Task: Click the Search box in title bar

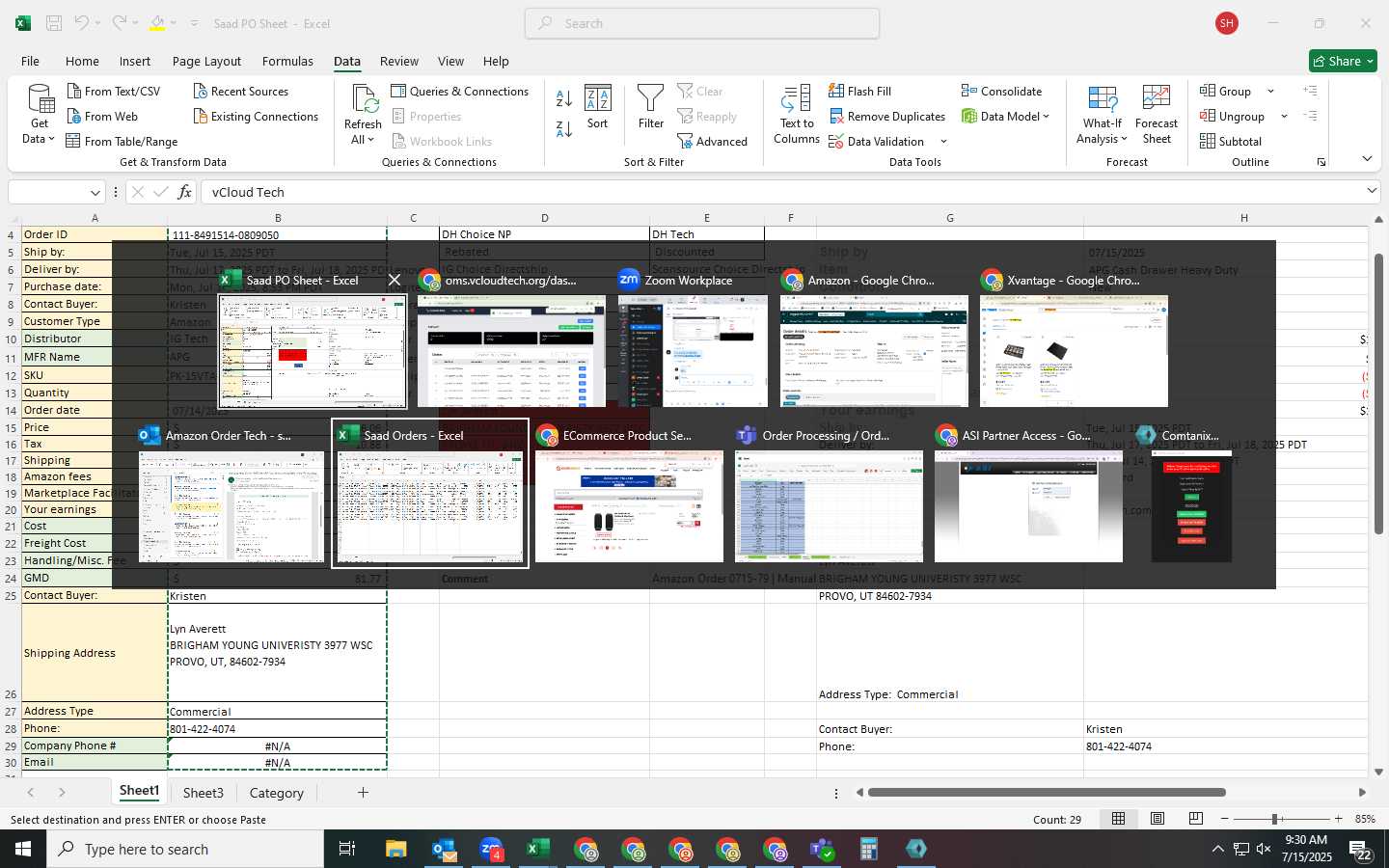Action: (702, 23)
